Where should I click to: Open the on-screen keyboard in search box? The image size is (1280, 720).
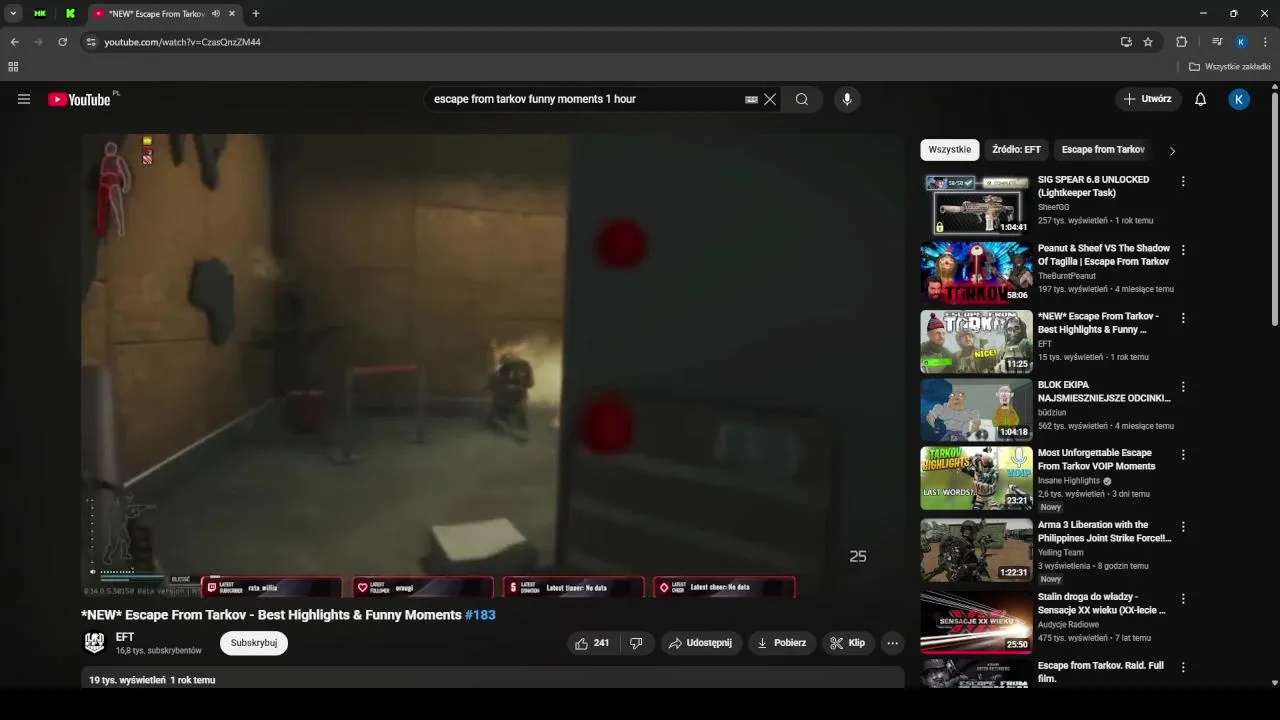click(x=752, y=99)
